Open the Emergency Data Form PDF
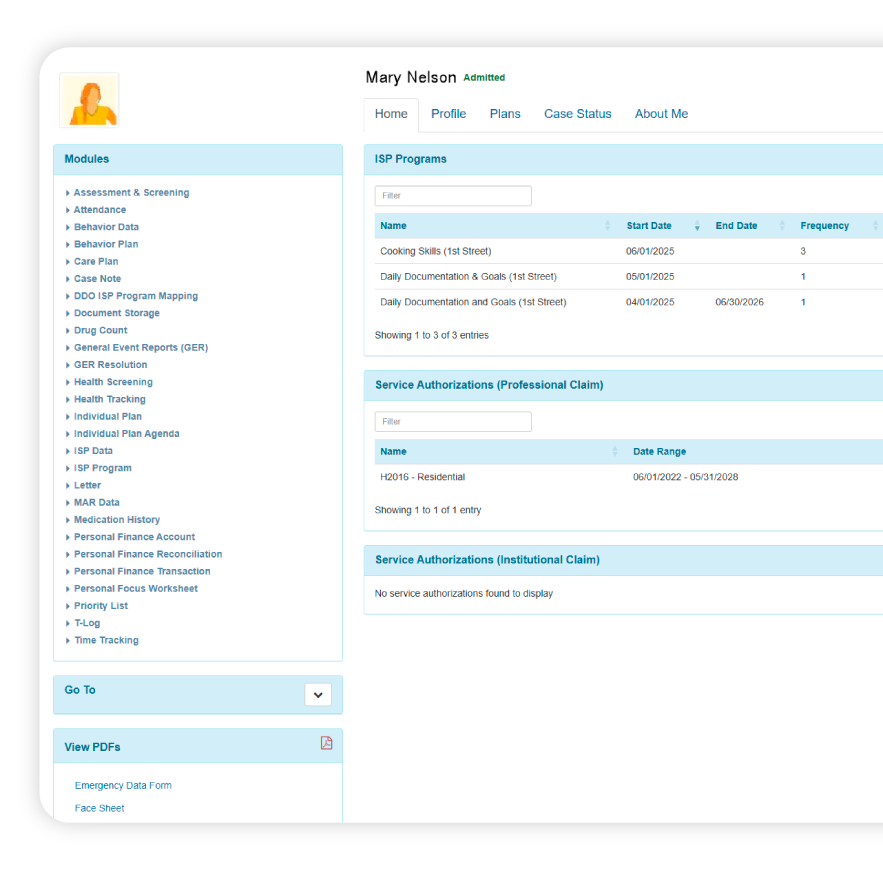Screen dimensions: 883x870 point(123,785)
